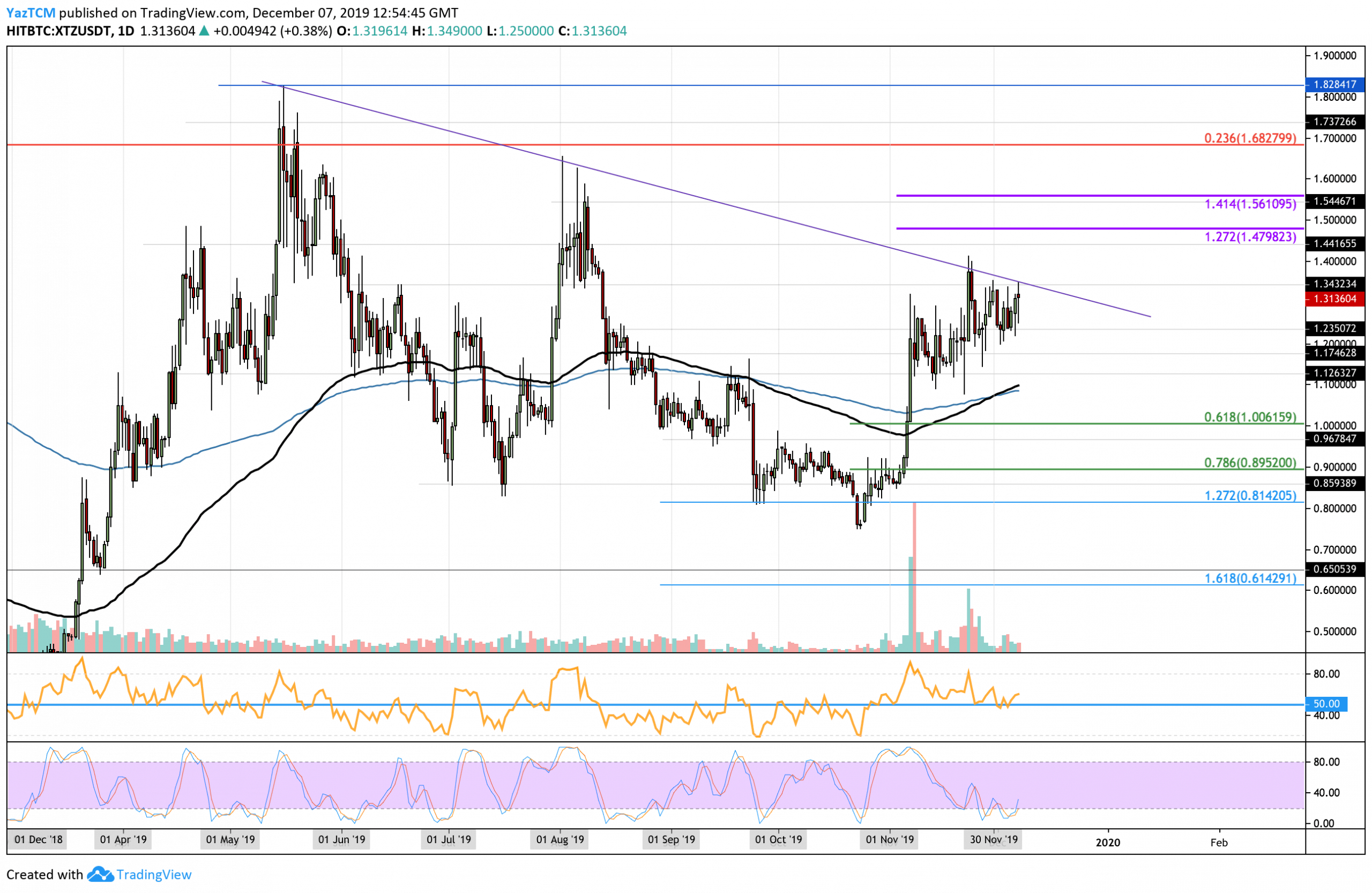Click the 0.236(1.682799) Fibonacci label
Viewport: 1372px width, 893px height.
click(x=1250, y=138)
